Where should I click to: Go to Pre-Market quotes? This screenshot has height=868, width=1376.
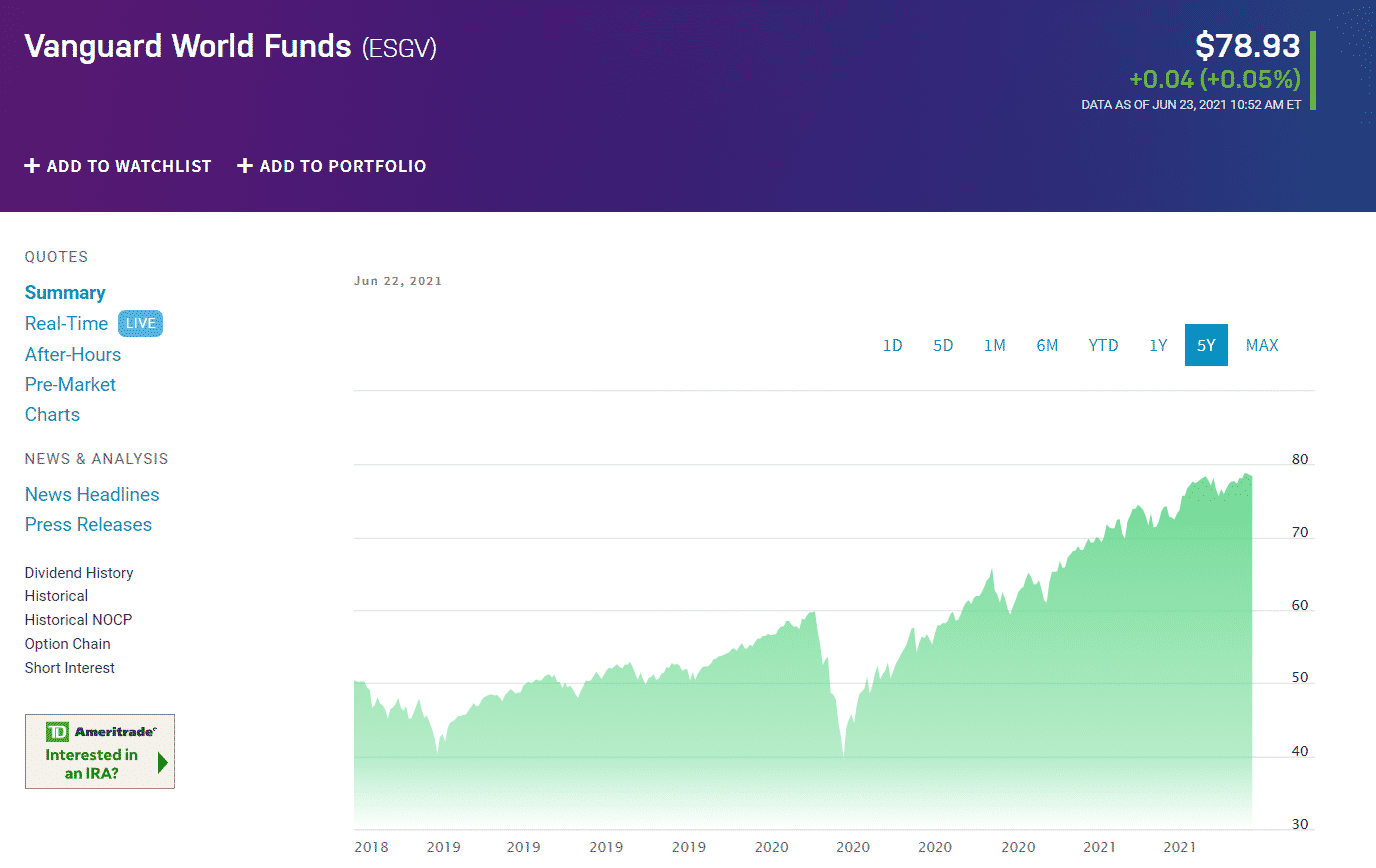tap(70, 384)
